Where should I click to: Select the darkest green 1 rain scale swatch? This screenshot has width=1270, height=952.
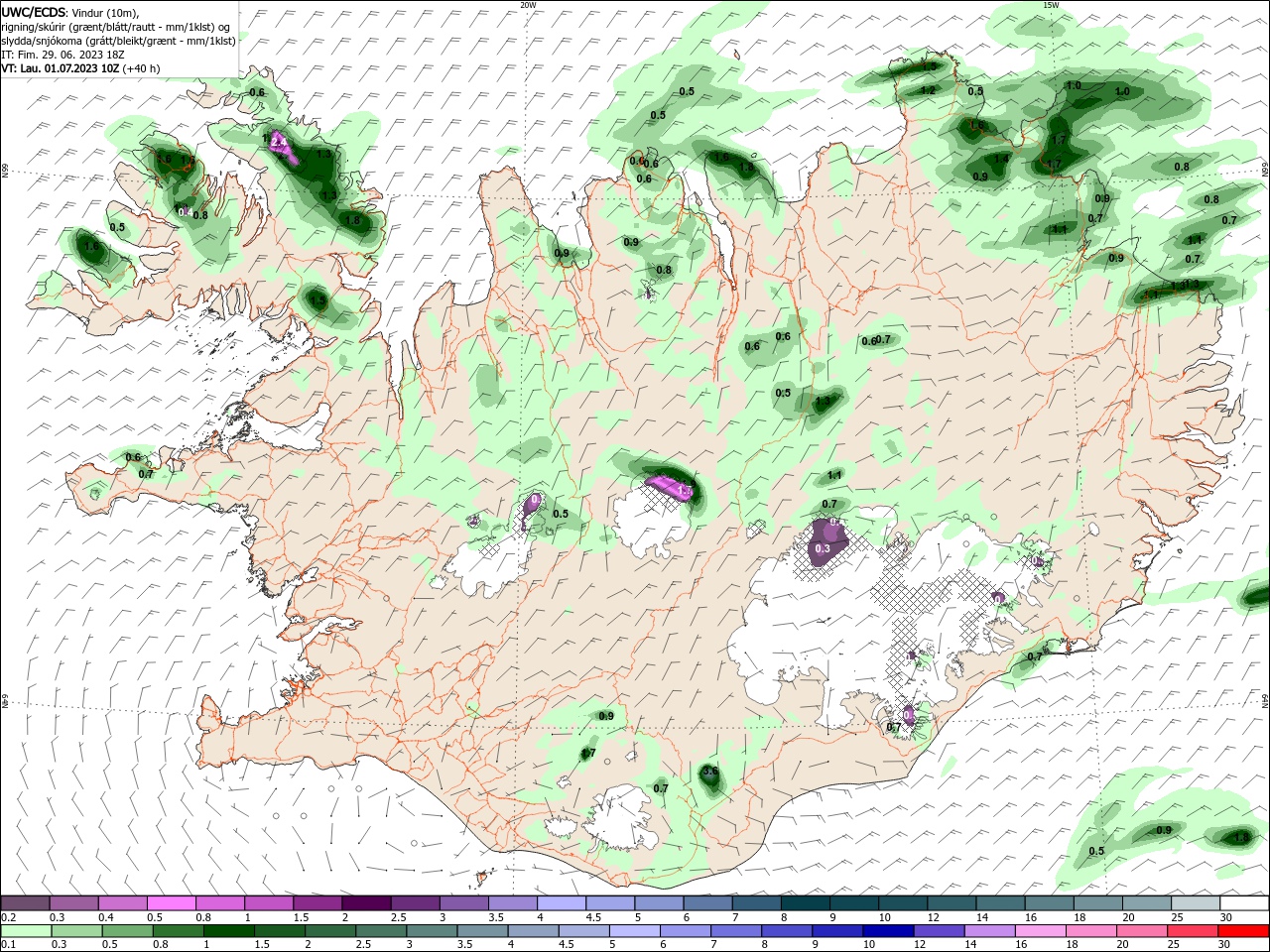click(x=228, y=931)
